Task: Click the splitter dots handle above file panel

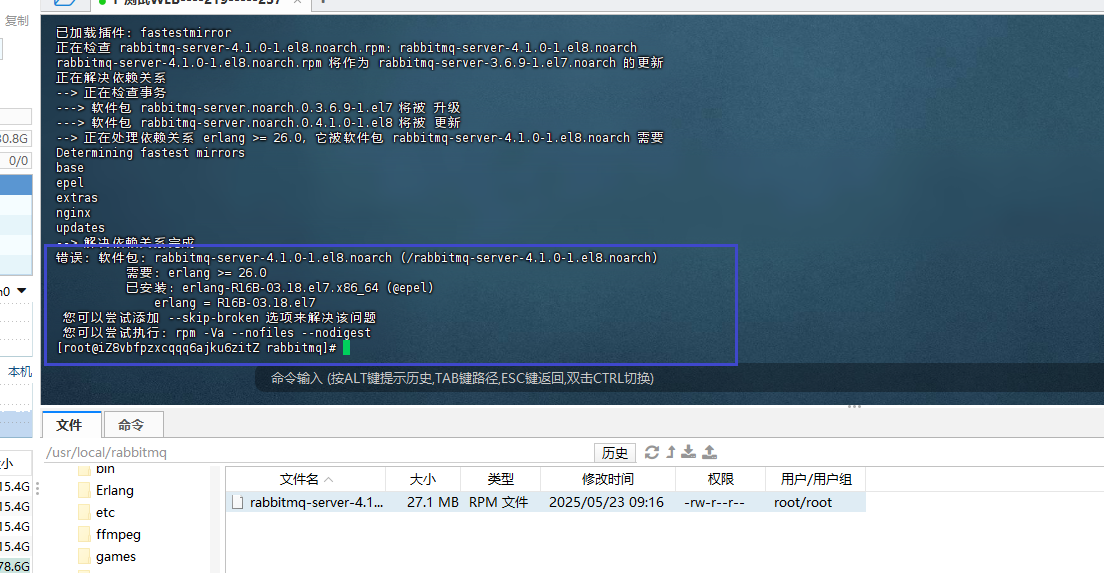Action: tap(854, 407)
